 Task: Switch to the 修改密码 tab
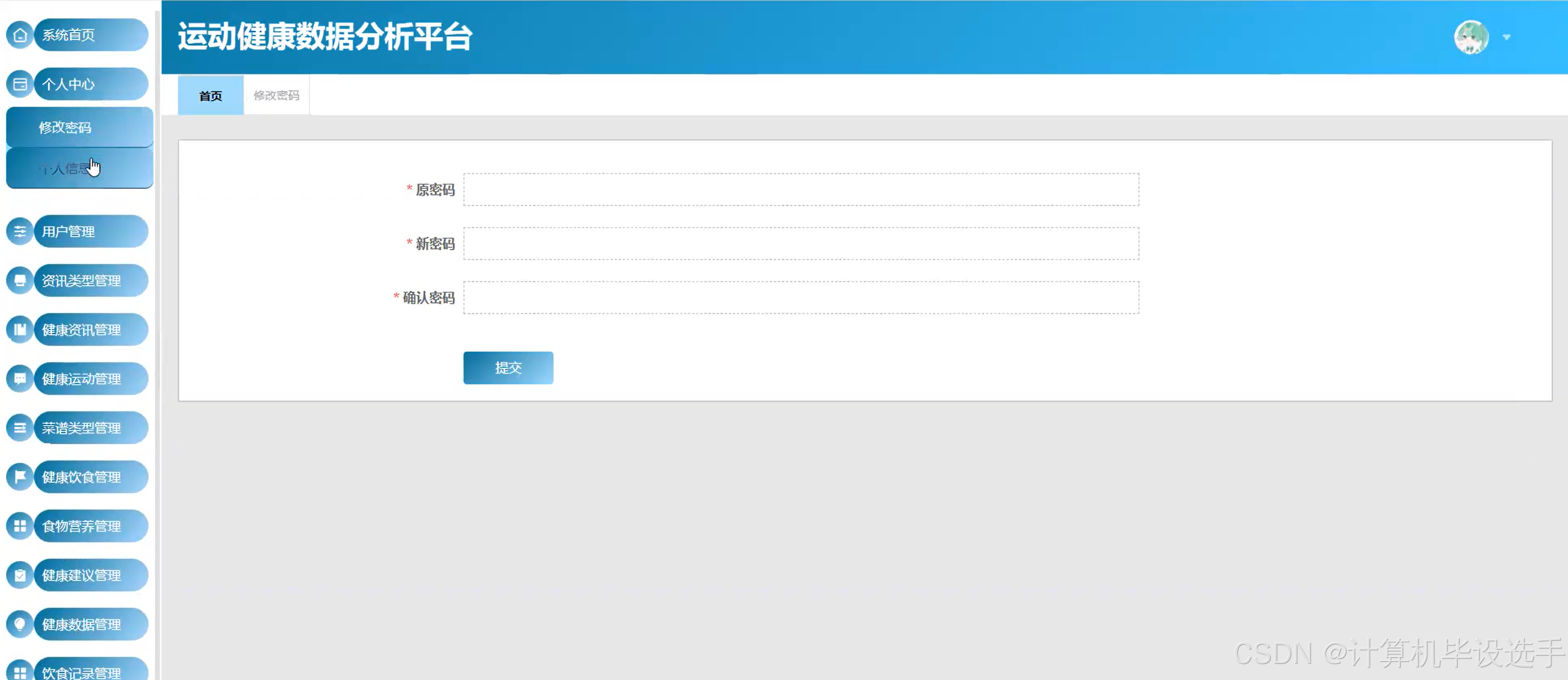(276, 96)
